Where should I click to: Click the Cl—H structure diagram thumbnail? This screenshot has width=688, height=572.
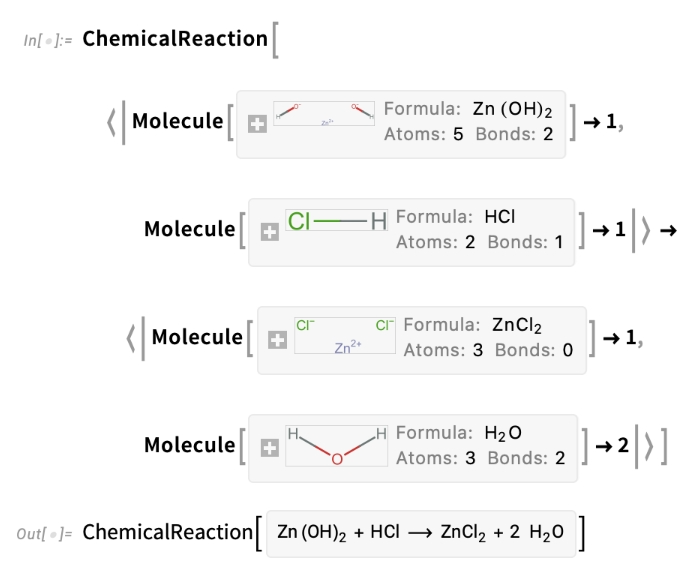click(x=337, y=221)
